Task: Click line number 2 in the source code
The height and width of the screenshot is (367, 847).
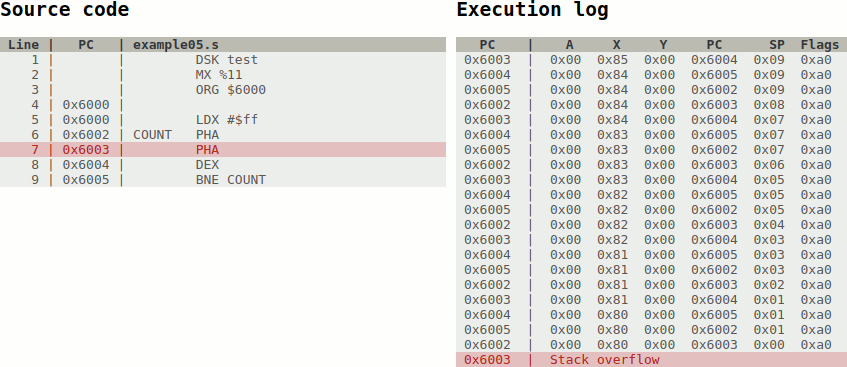Action: pos(35,75)
